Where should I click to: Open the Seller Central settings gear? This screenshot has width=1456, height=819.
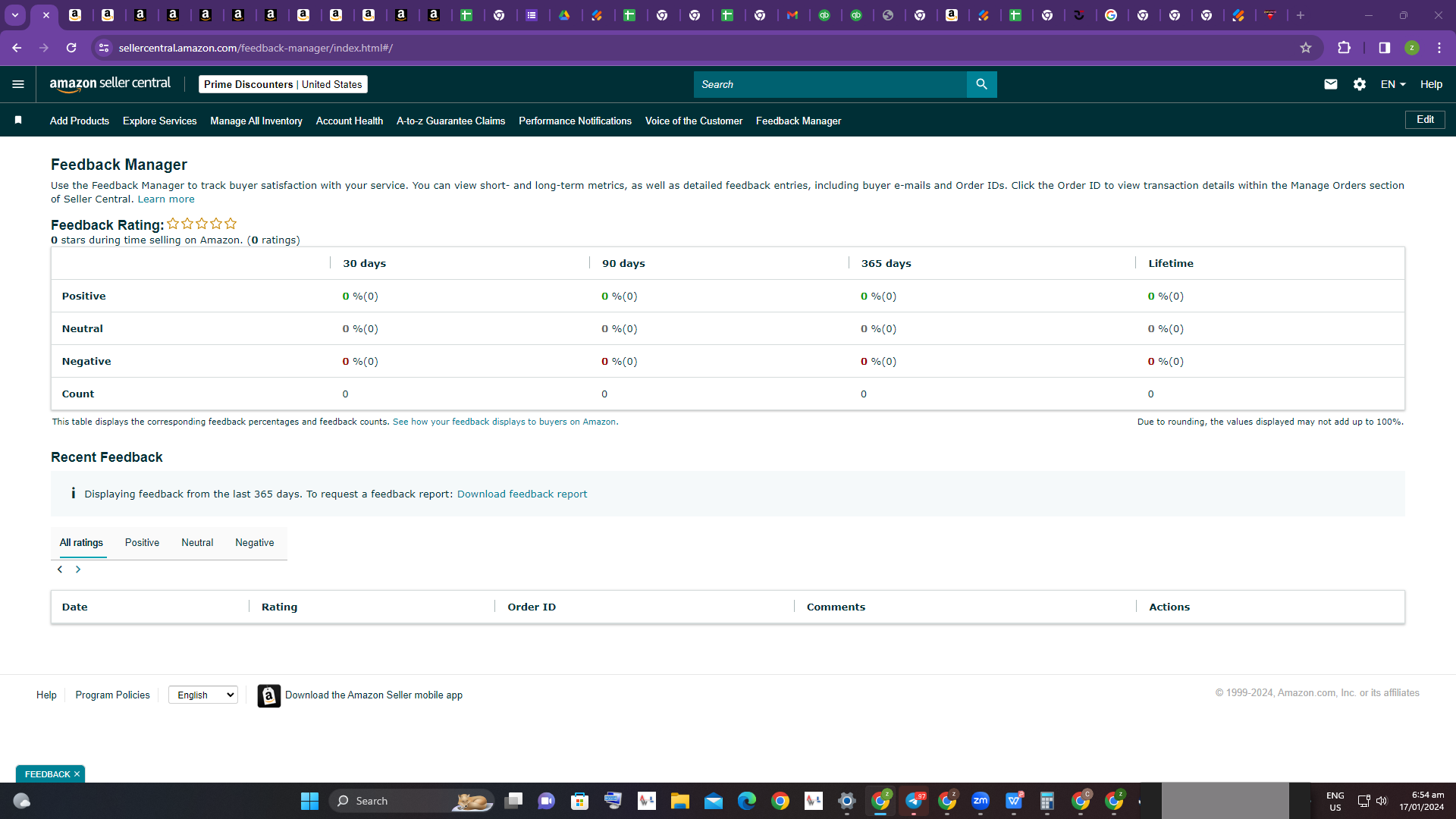pos(1360,84)
